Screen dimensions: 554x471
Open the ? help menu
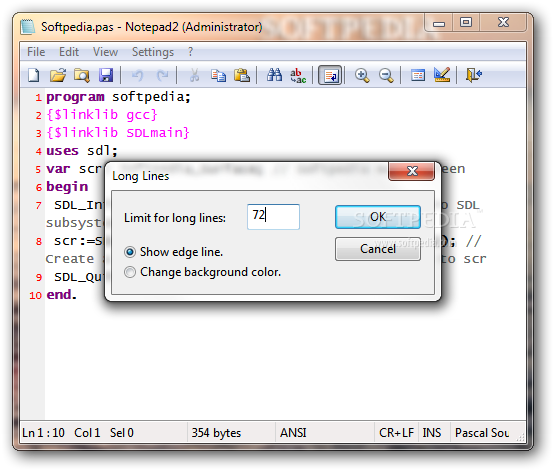[190, 52]
